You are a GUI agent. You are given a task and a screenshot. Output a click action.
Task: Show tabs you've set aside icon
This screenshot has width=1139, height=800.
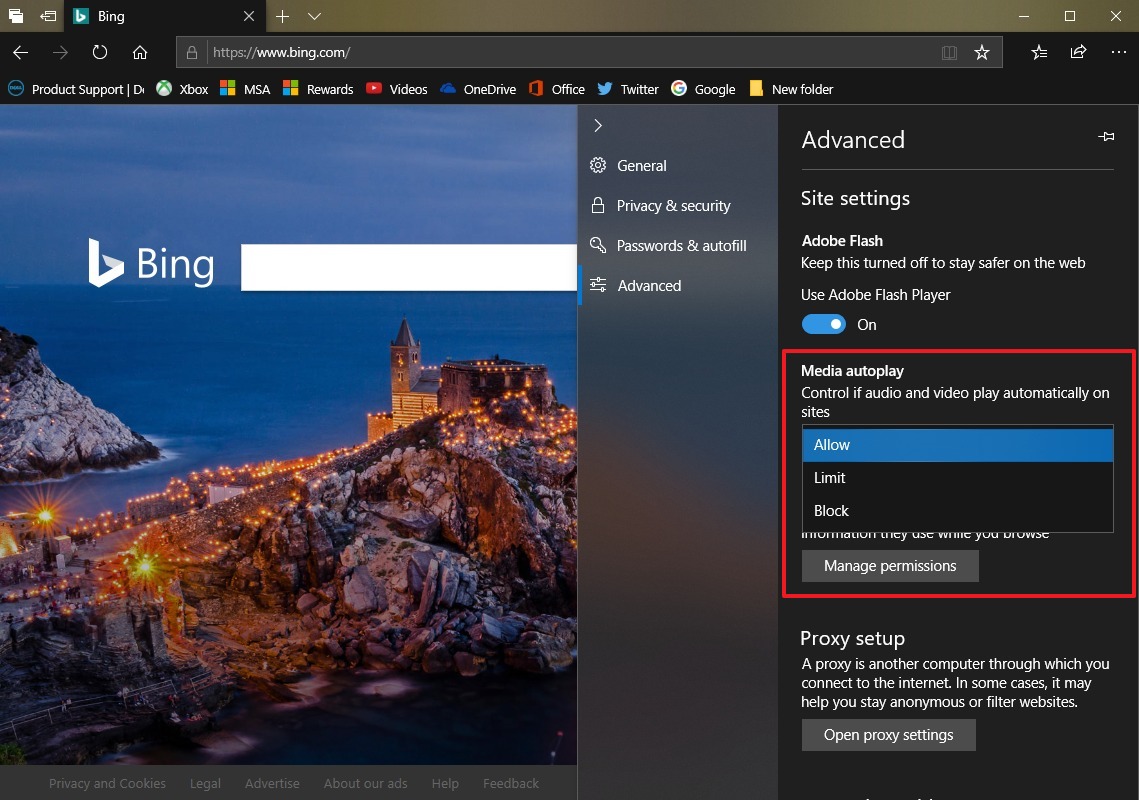[x=15, y=16]
